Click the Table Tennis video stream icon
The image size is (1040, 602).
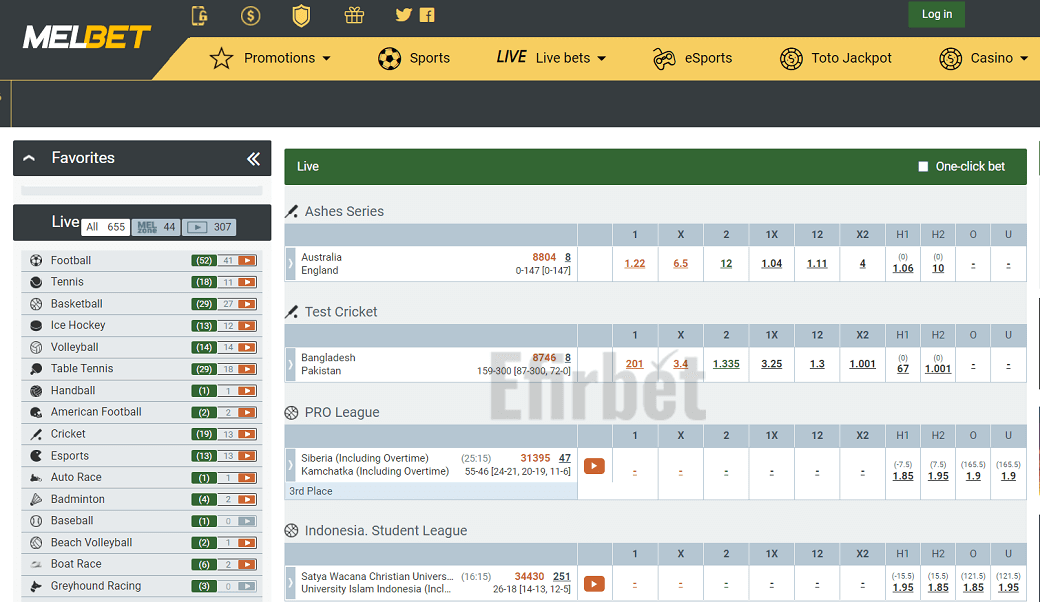(247, 369)
